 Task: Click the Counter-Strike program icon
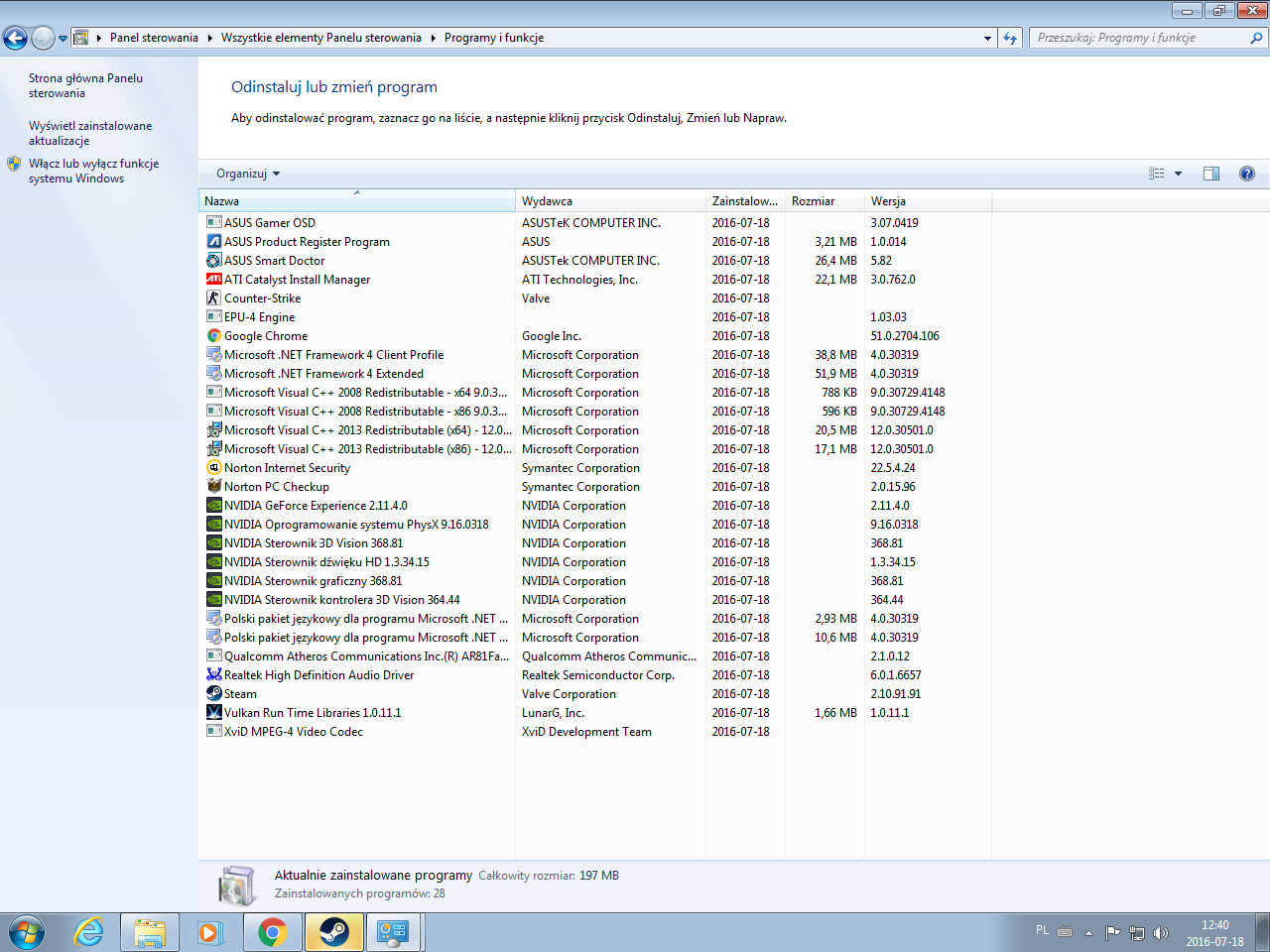[x=213, y=298]
